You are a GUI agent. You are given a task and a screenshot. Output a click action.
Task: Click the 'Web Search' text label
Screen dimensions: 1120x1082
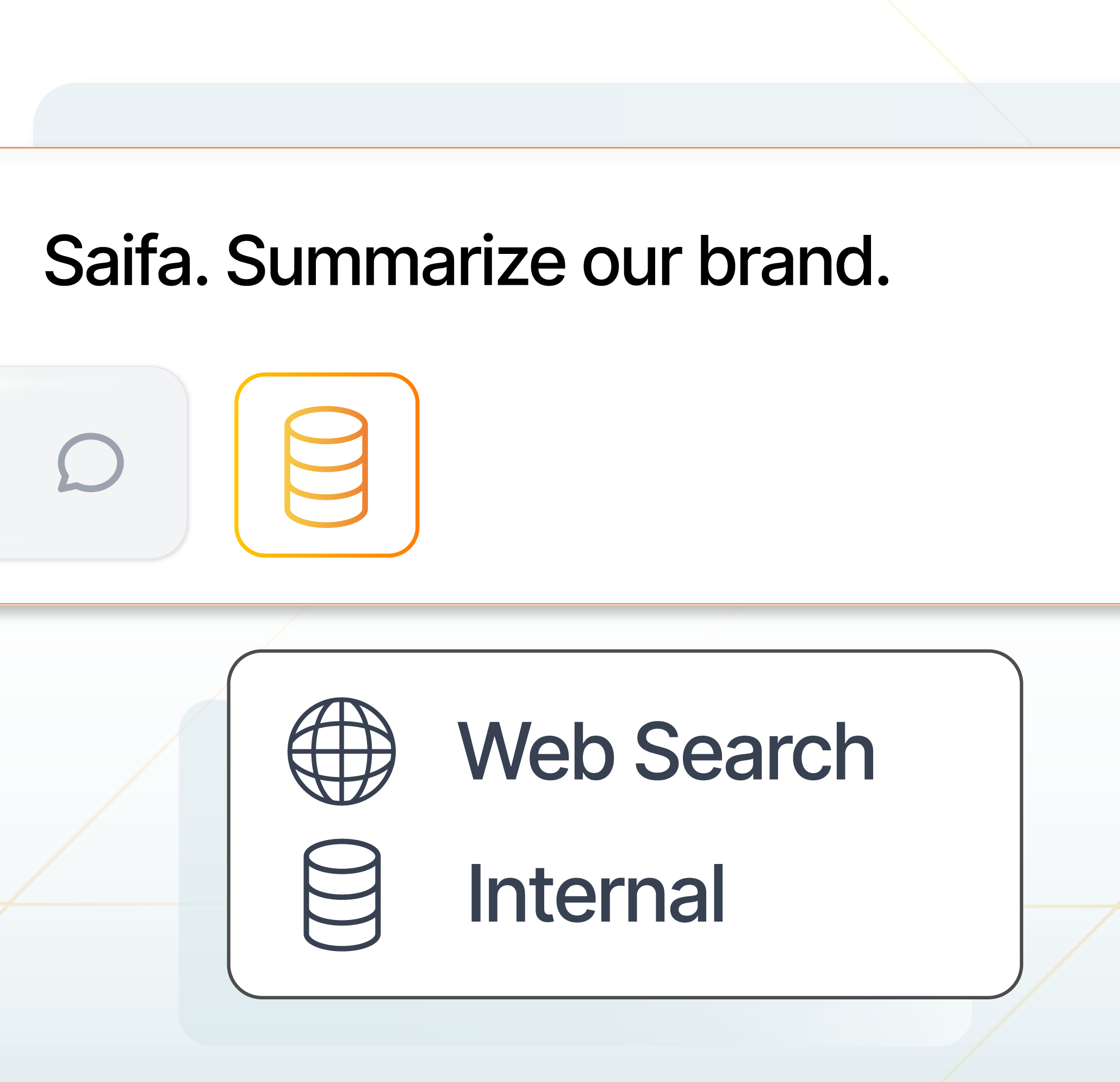point(665,751)
